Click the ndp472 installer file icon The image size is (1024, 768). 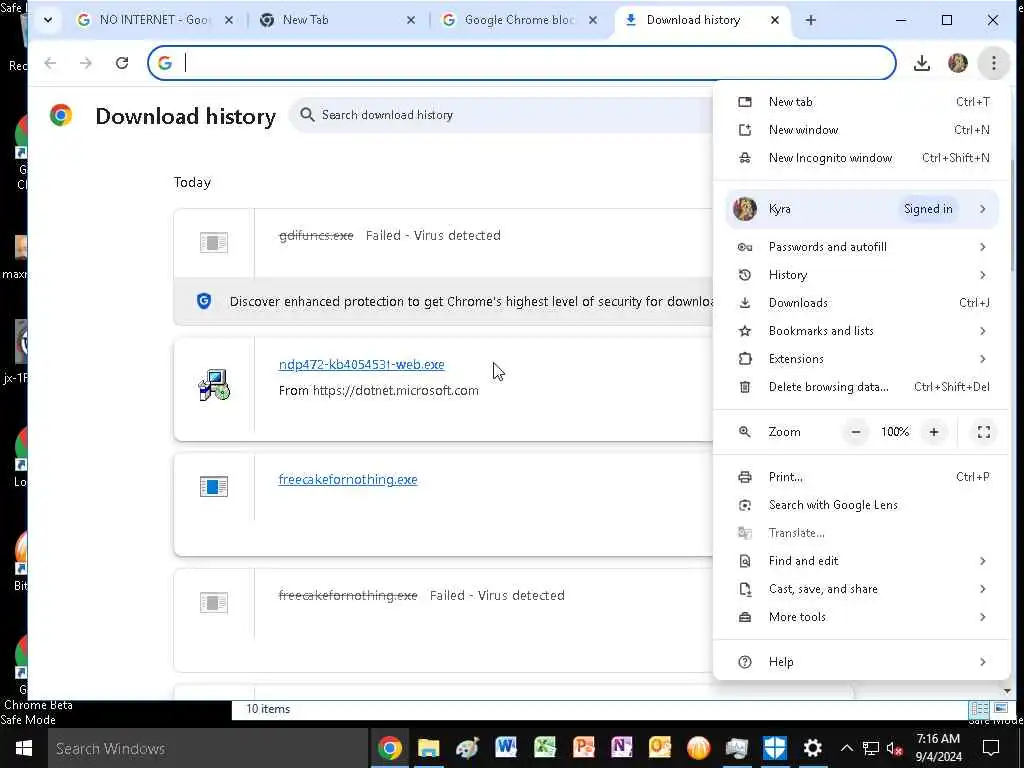pos(214,385)
